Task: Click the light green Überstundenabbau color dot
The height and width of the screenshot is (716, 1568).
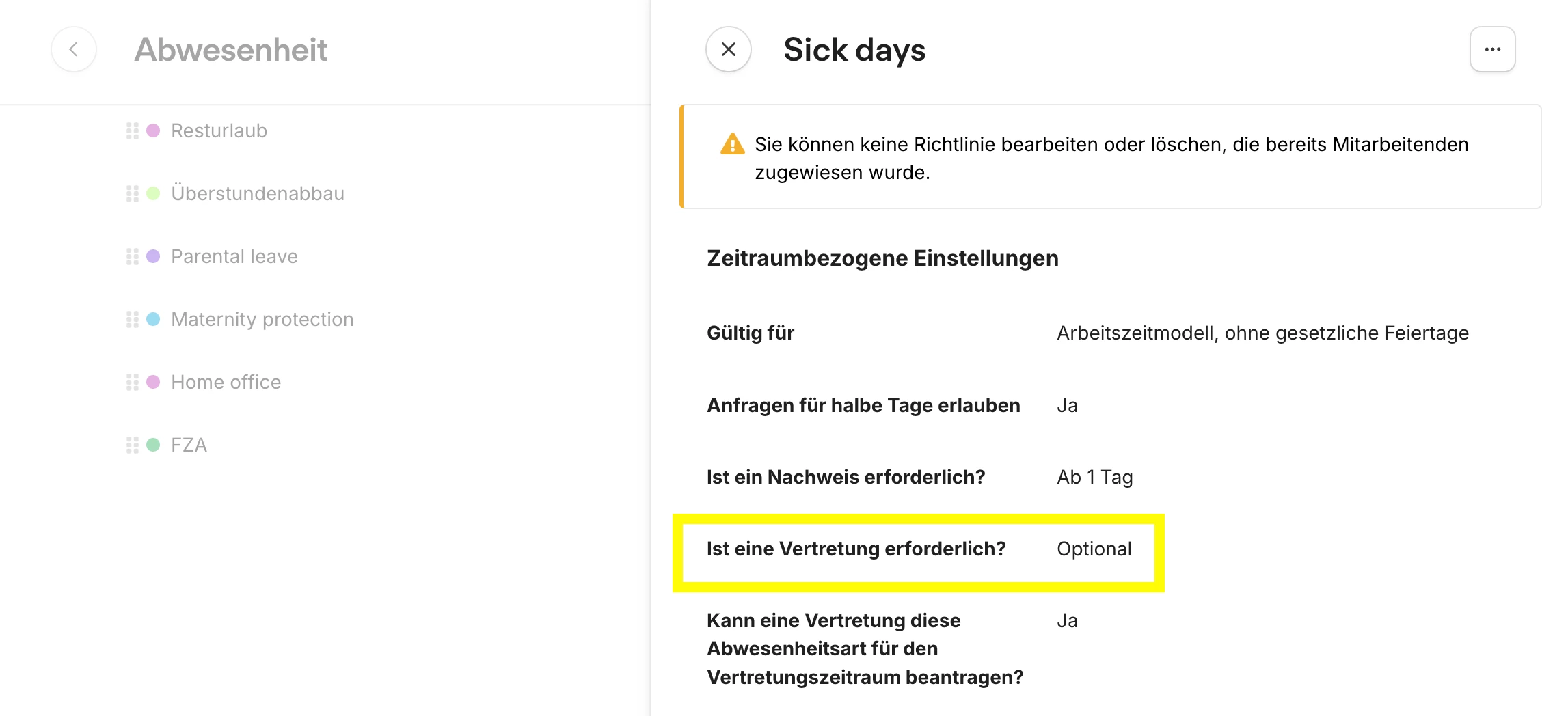Action: click(154, 193)
